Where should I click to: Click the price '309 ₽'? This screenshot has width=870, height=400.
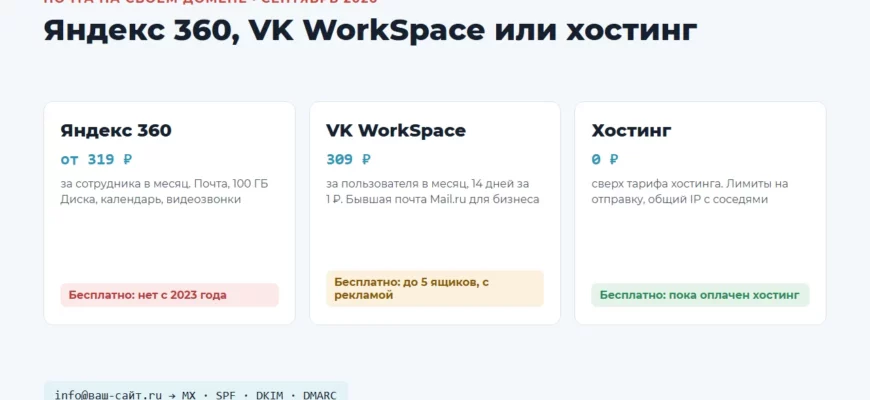pos(348,160)
